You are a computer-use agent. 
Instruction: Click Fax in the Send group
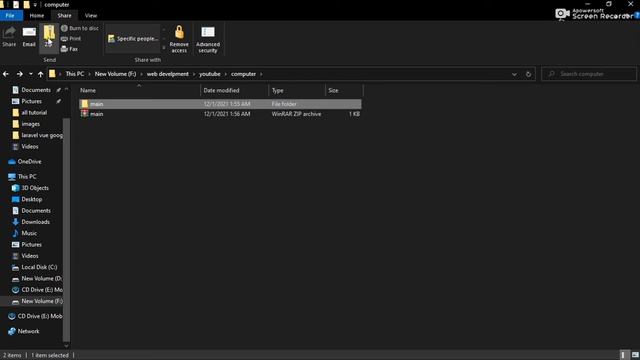(x=69, y=49)
